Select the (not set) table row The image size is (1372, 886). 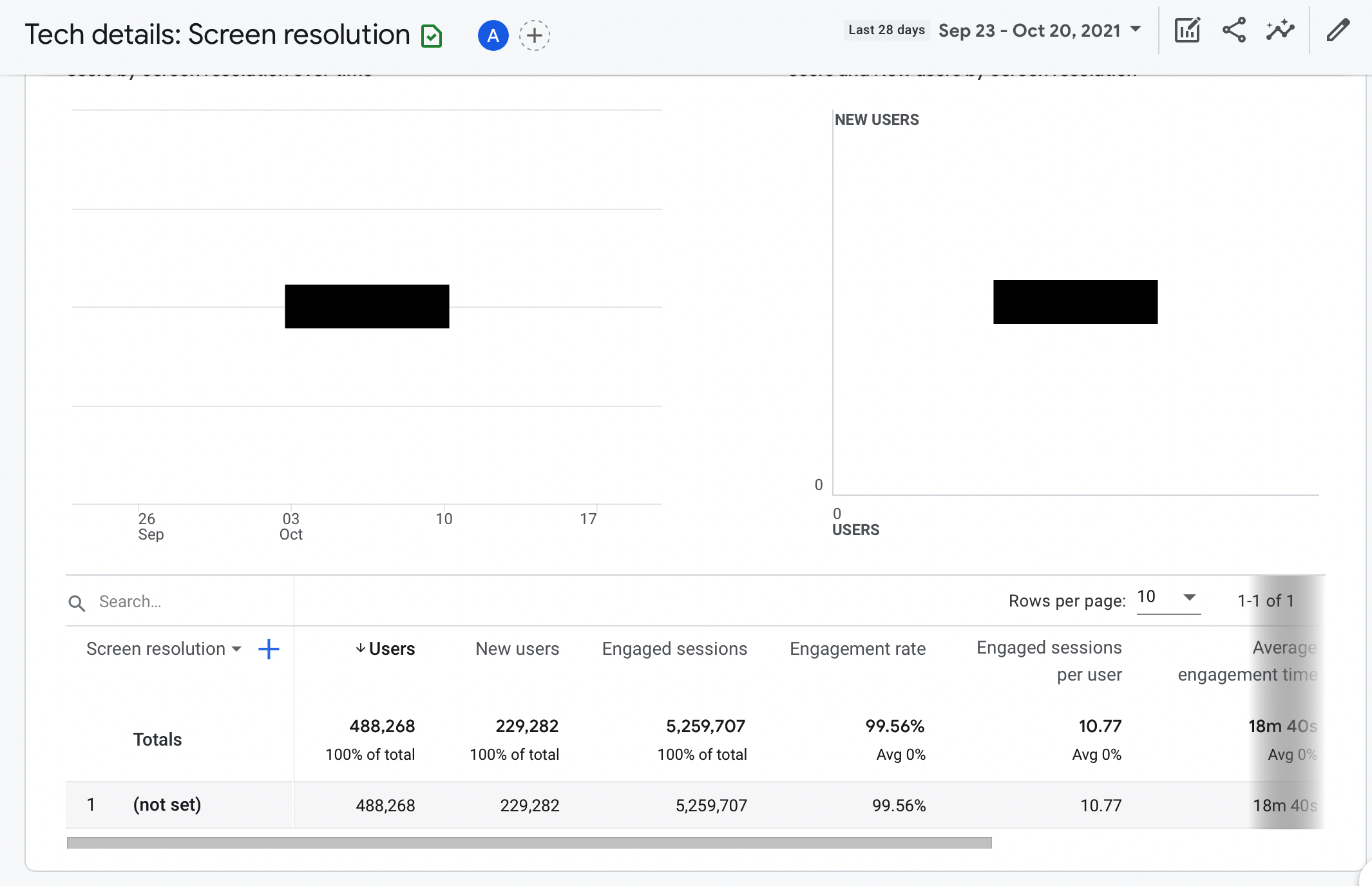(x=167, y=805)
